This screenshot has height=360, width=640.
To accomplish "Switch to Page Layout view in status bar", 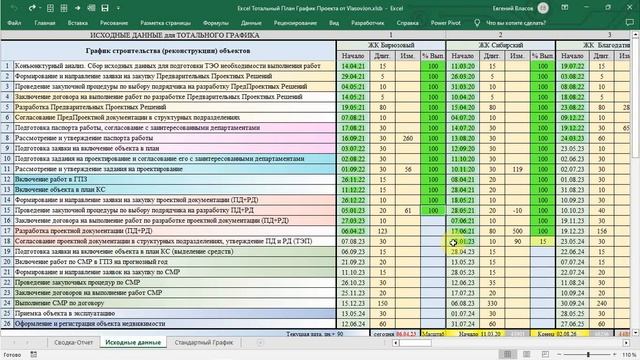I will 527,354.
